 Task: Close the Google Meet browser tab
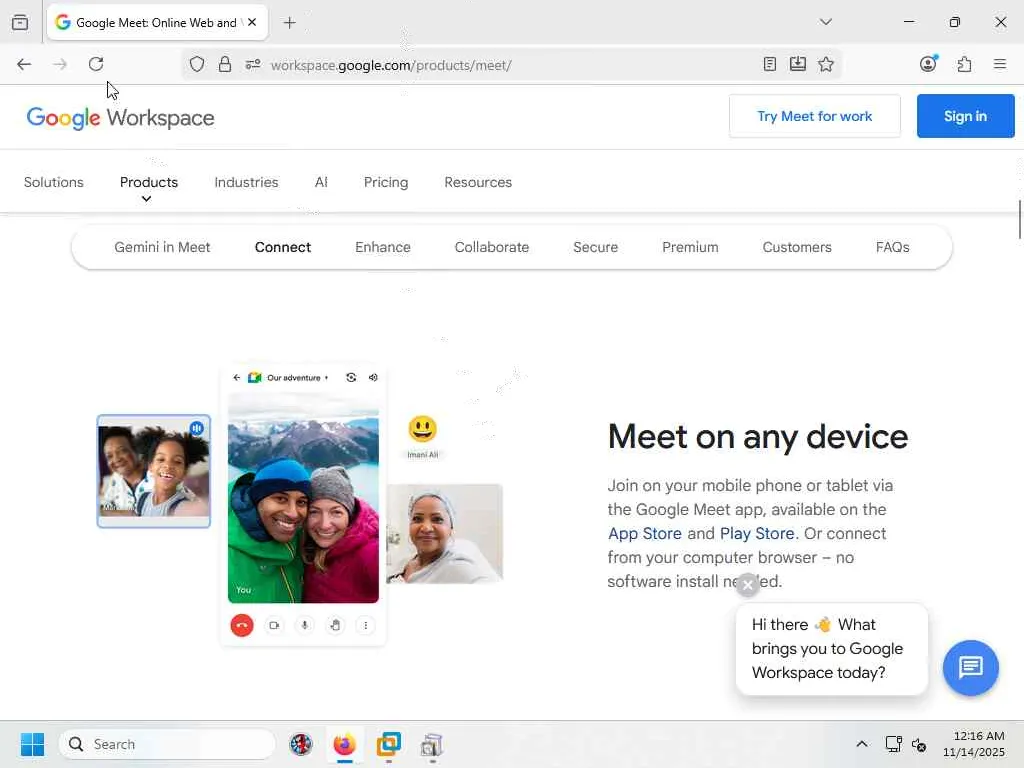[252, 22]
